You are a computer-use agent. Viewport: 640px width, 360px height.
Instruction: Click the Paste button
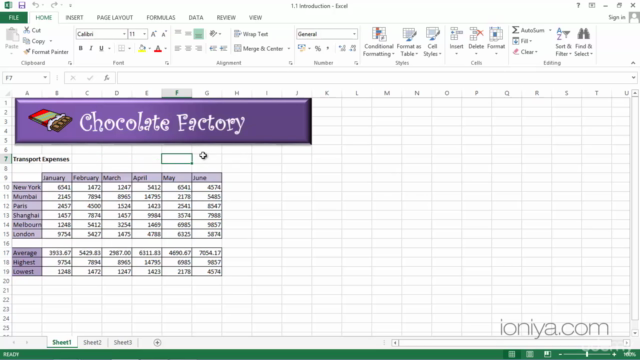click(x=12, y=39)
